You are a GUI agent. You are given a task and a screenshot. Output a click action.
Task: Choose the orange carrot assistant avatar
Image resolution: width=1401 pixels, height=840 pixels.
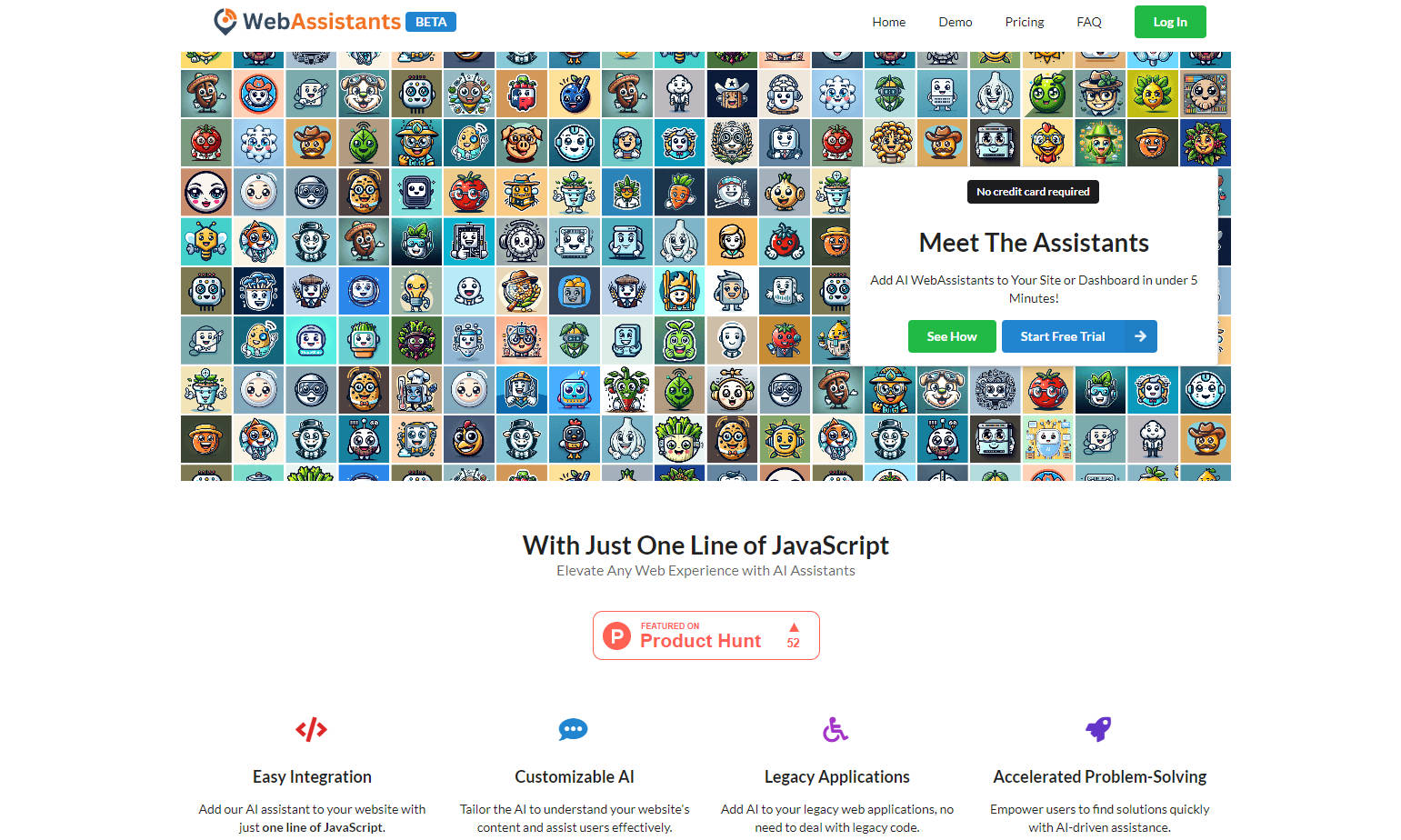680,192
